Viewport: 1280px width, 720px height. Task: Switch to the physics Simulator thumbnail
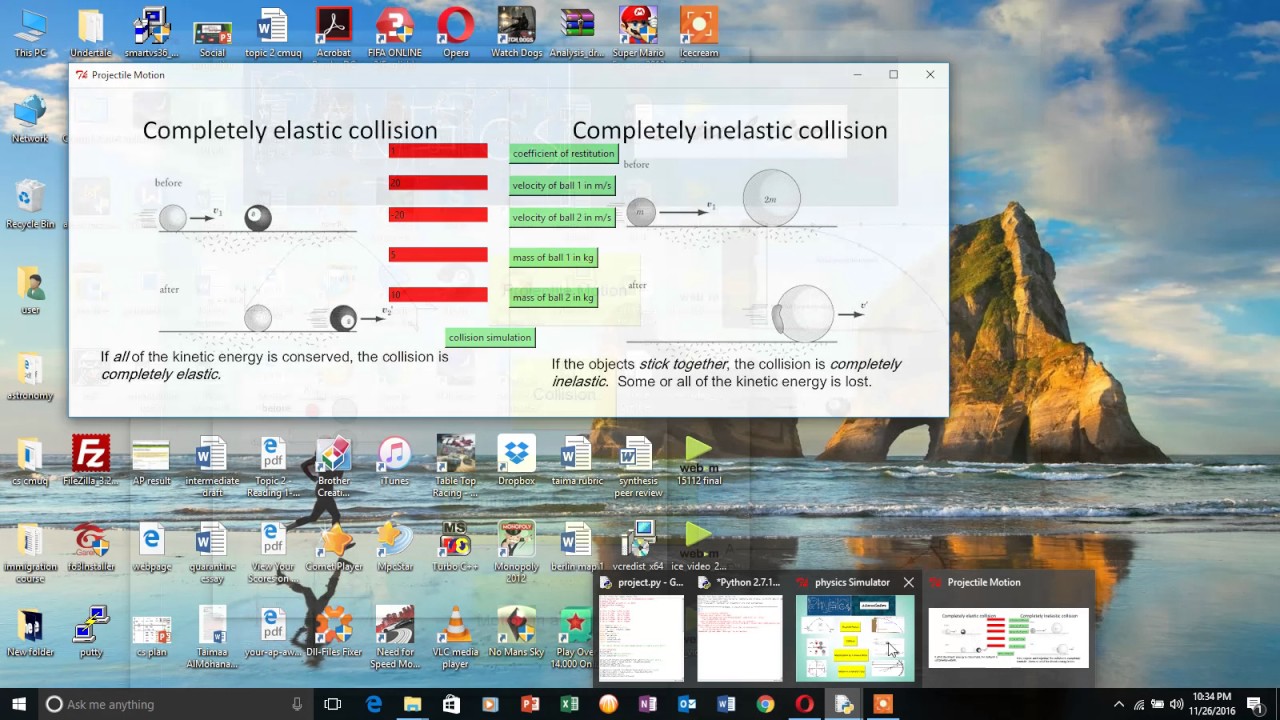coord(855,630)
